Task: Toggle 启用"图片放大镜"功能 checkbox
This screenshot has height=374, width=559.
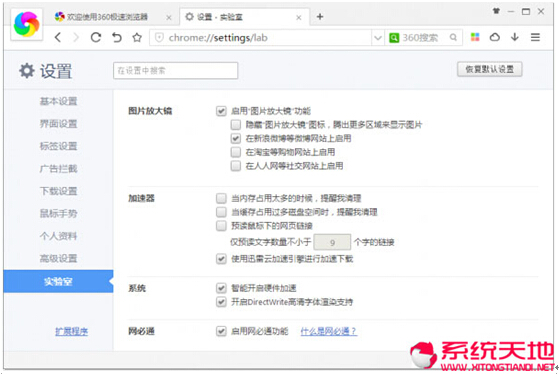Action: [221, 111]
